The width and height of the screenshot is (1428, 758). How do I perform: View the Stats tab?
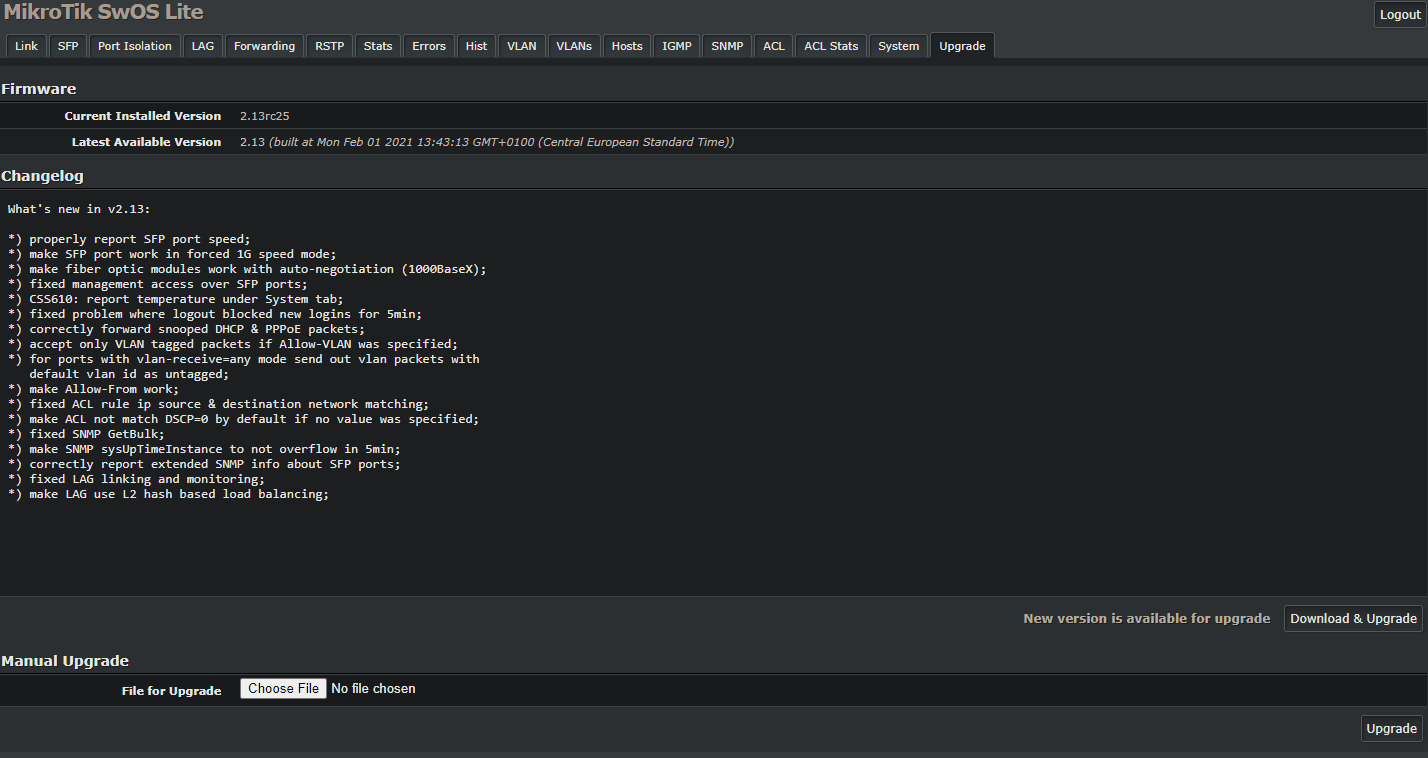(x=377, y=45)
